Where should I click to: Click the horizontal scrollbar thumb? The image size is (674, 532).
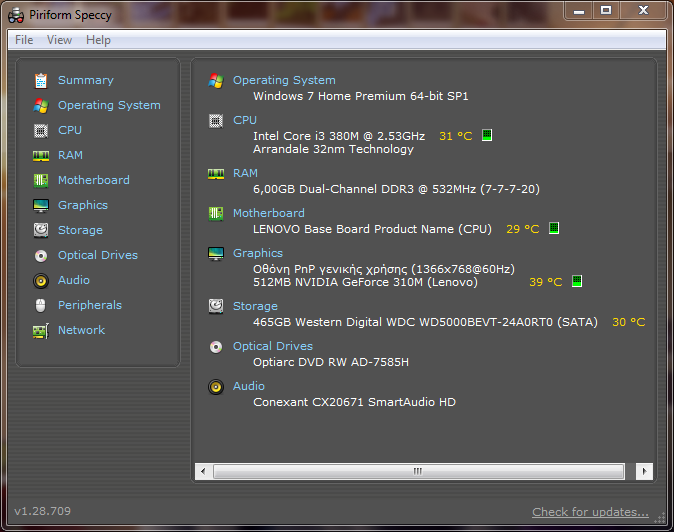point(418,471)
